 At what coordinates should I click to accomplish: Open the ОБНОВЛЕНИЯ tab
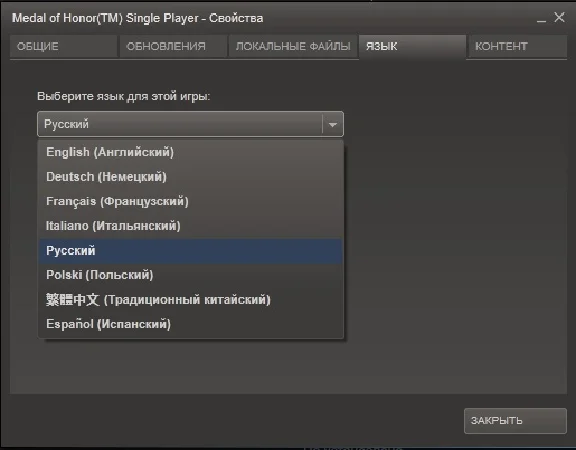pos(173,46)
